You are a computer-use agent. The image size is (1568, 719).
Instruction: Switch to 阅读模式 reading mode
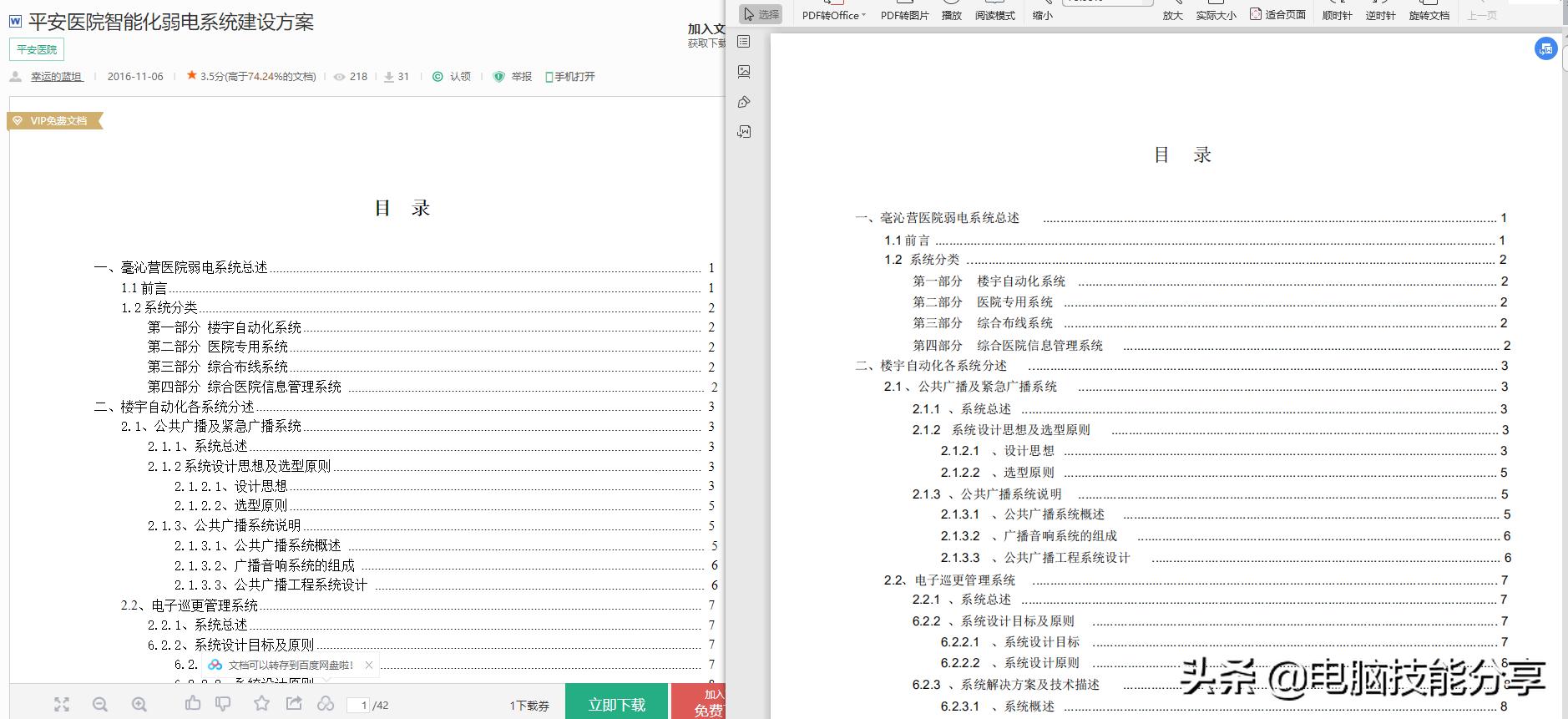click(995, 15)
